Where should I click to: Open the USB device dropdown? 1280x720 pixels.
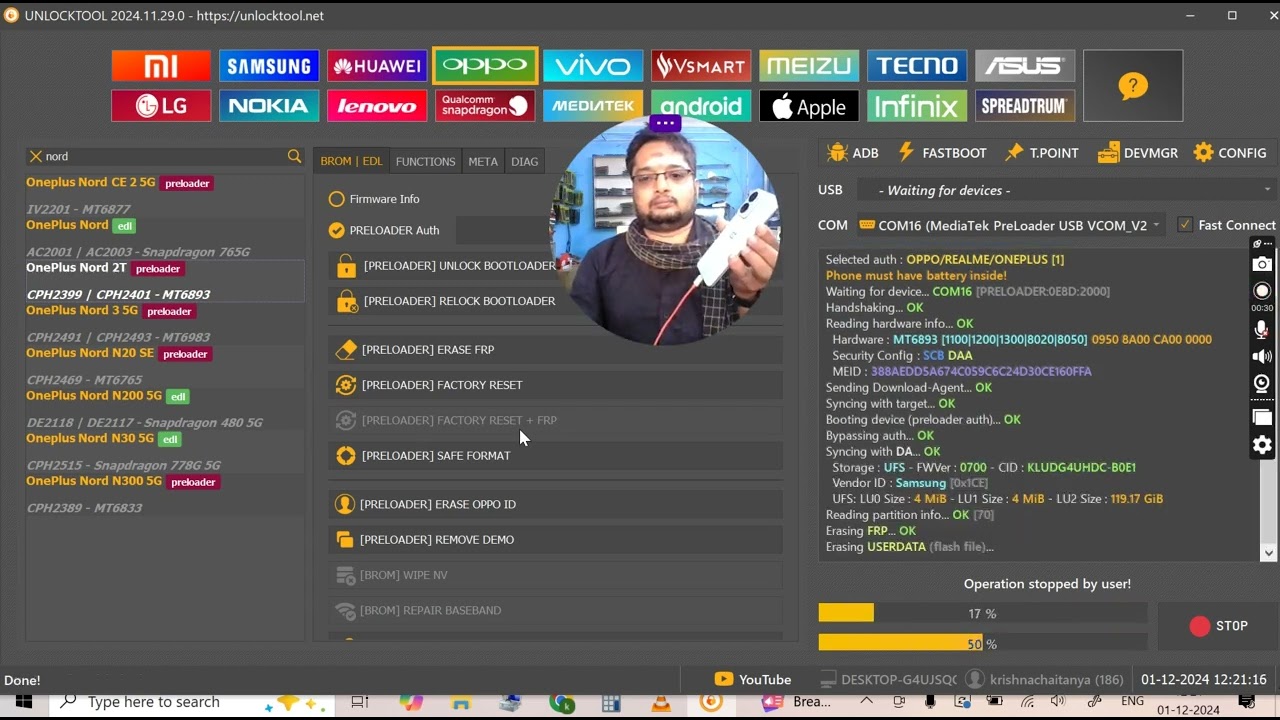pos(1065,190)
